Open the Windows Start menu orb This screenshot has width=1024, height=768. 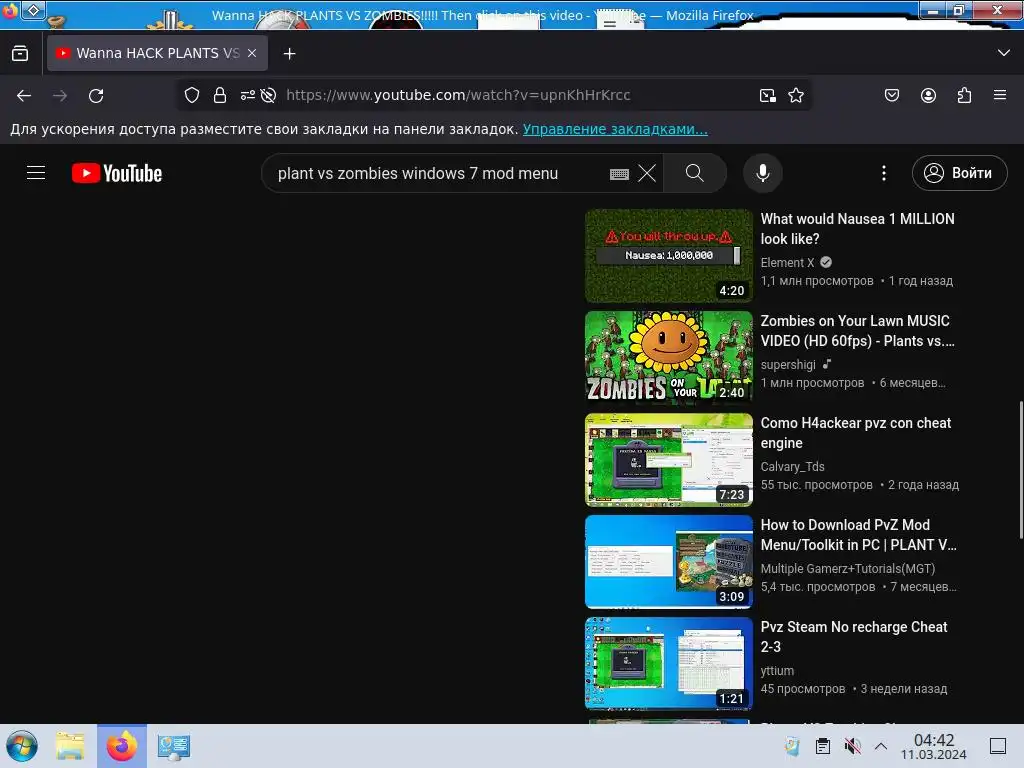coord(22,746)
